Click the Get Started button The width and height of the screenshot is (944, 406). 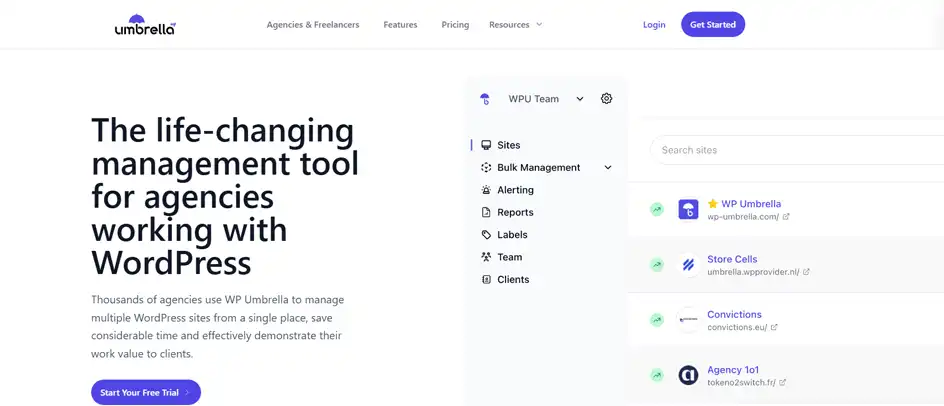(713, 25)
